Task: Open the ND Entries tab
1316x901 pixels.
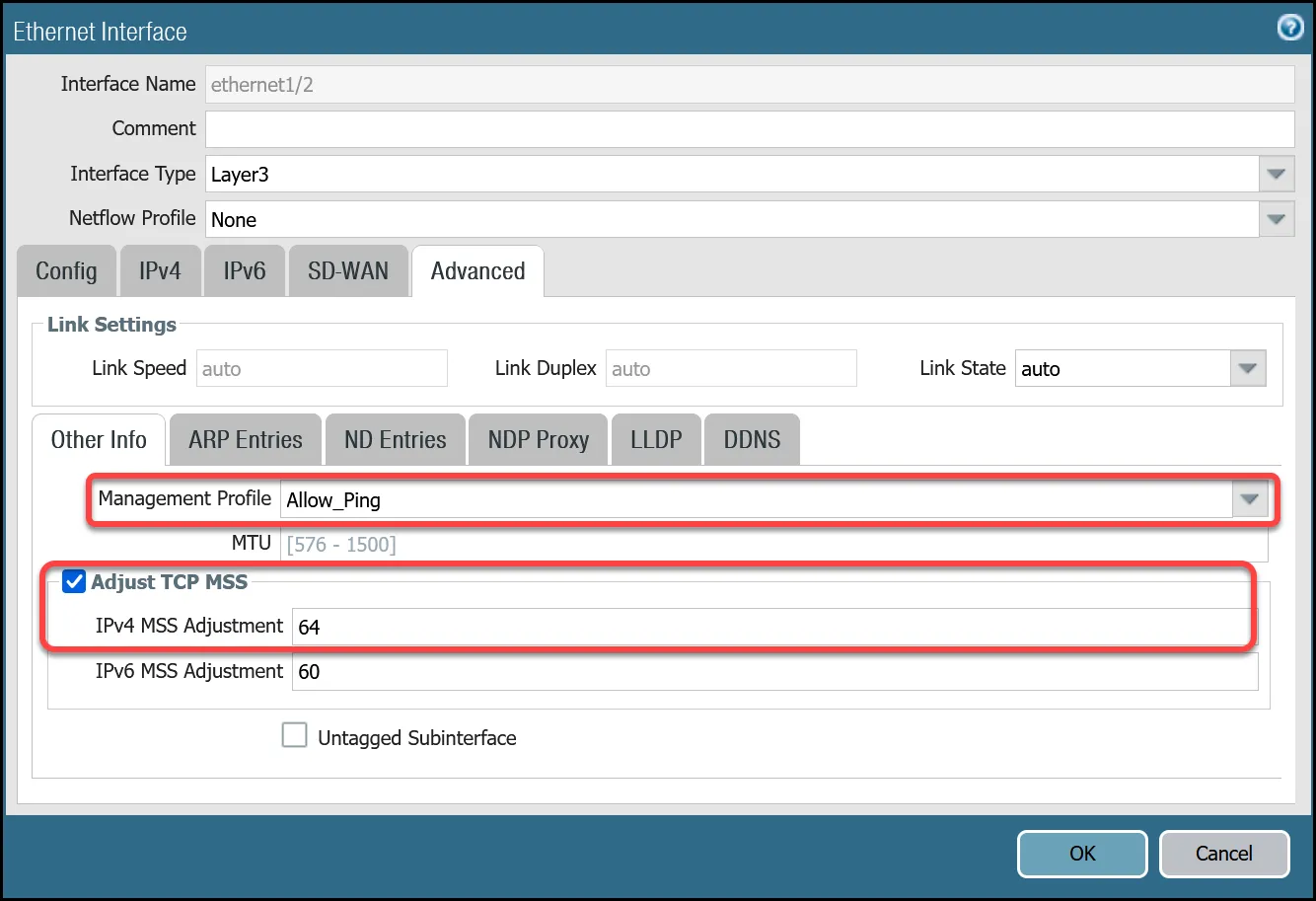Action: tap(395, 439)
